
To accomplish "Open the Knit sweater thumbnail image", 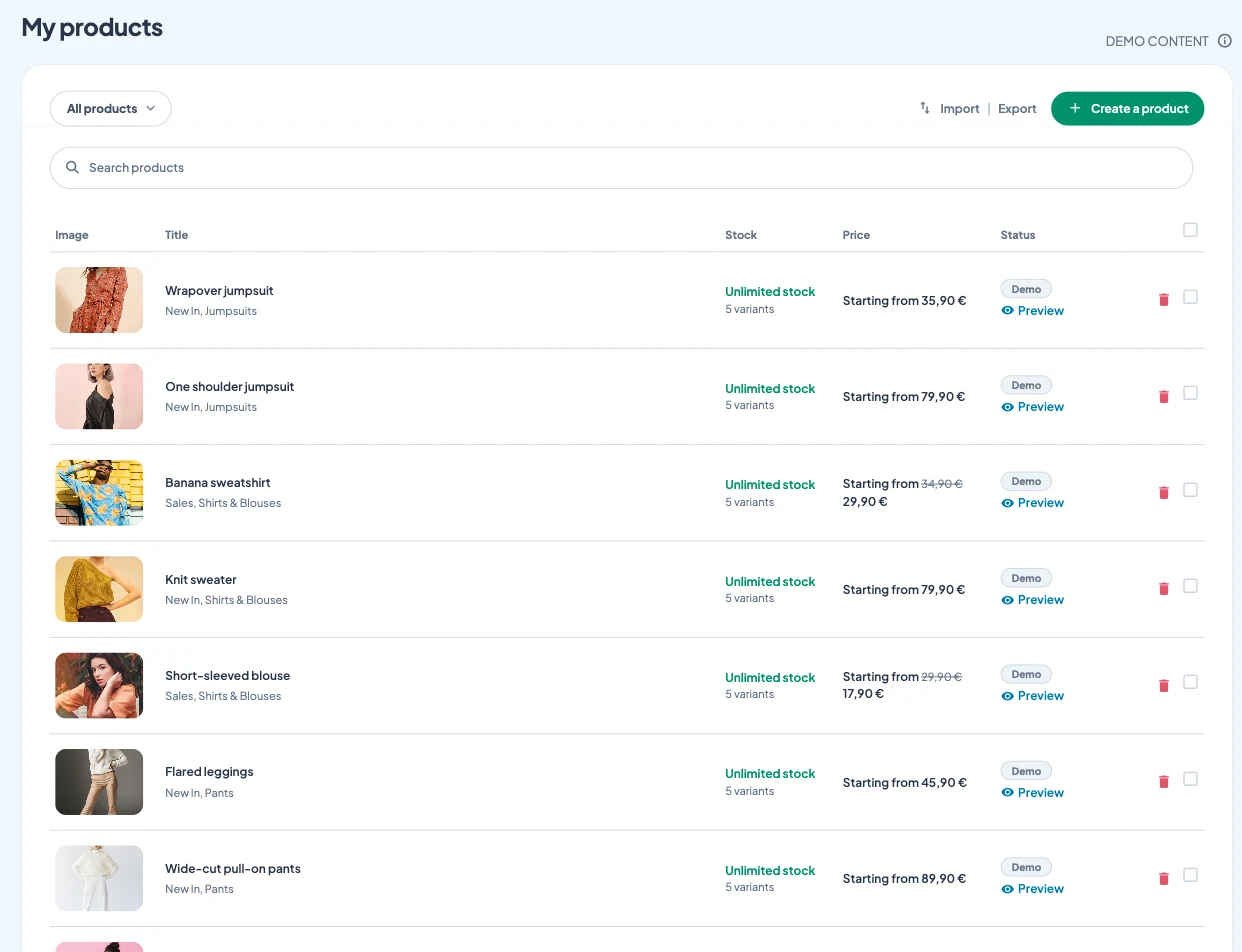I will [x=99, y=589].
